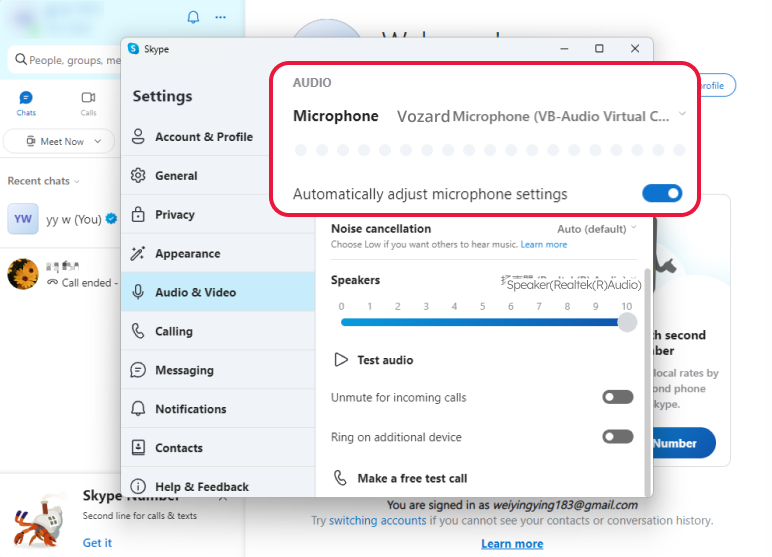Open the Speakers device dropdown
772x557 pixels.
tap(571, 283)
